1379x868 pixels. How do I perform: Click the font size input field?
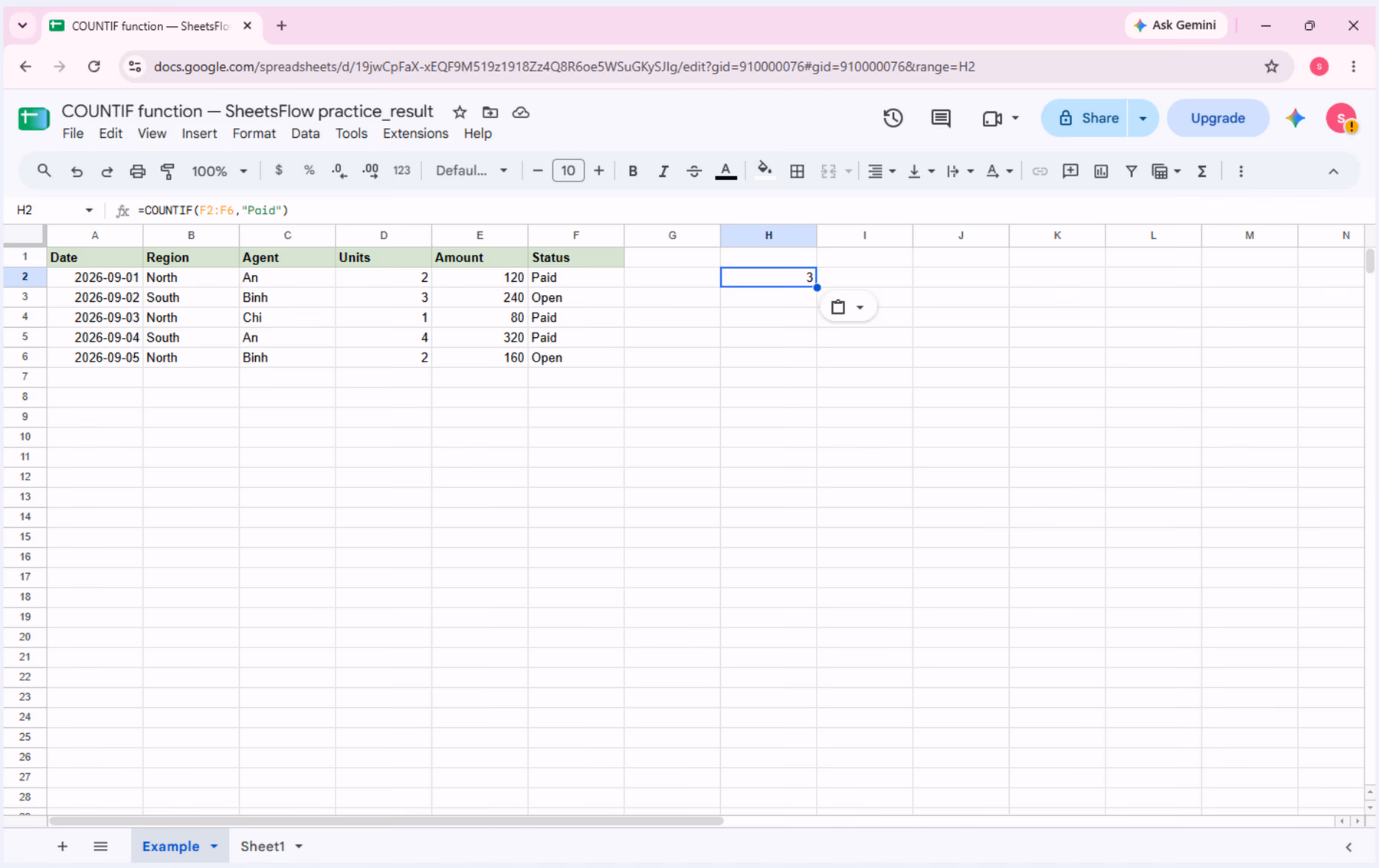pos(568,170)
